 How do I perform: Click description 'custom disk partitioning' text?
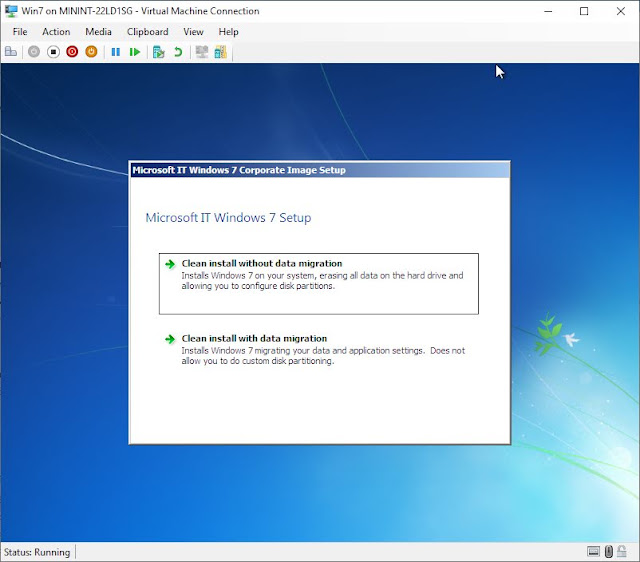(287, 361)
